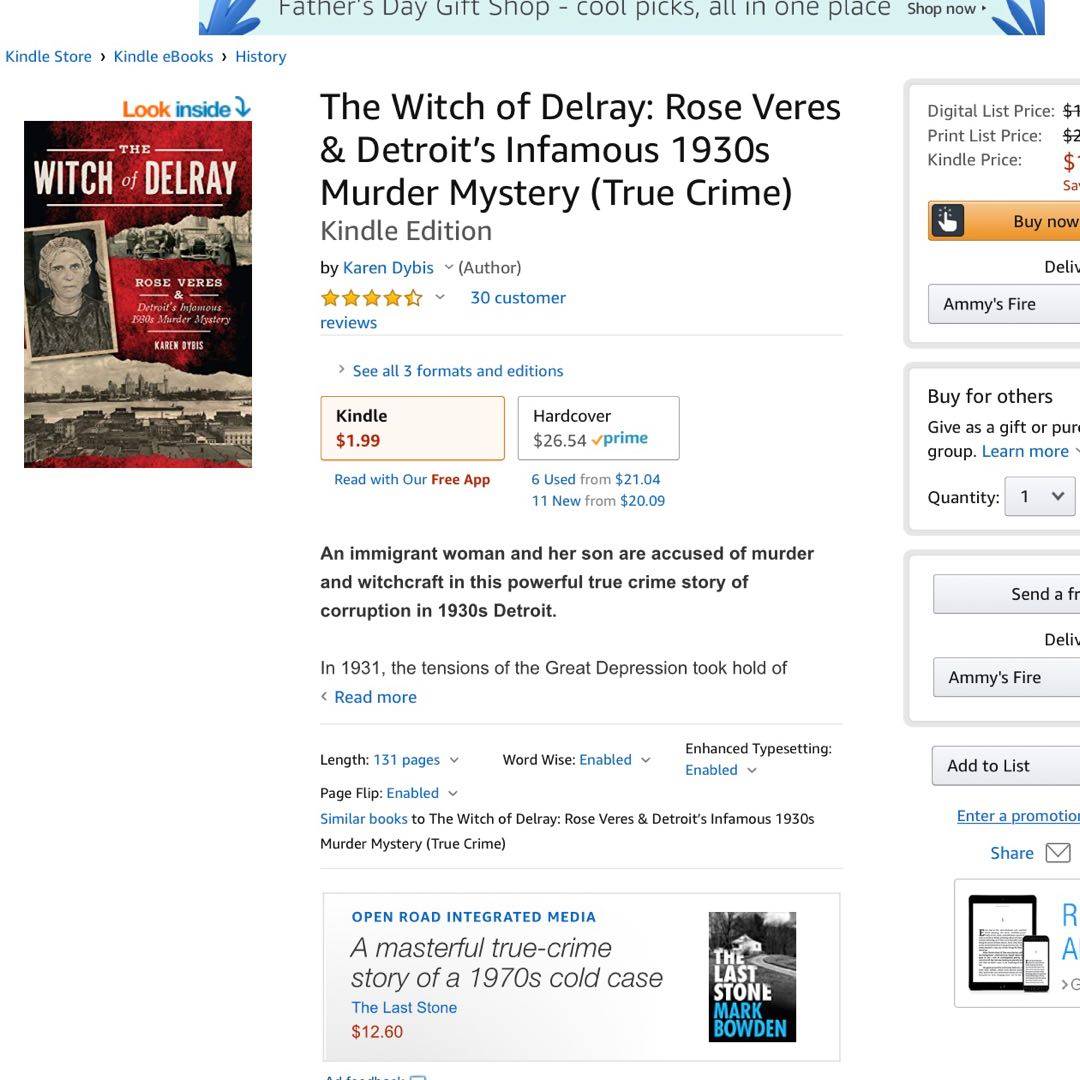The width and height of the screenshot is (1080, 1080).
Task: Click the prime checkmark logo
Action: click(x=619, y=439)
